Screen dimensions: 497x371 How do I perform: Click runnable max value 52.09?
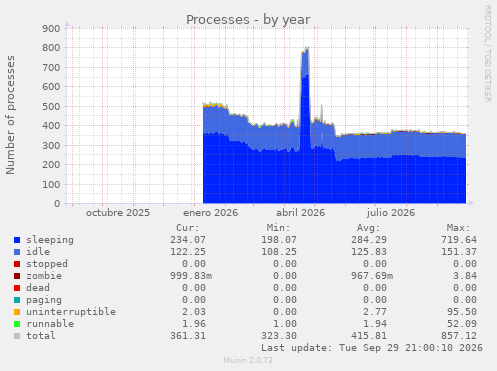pos(462,324)
